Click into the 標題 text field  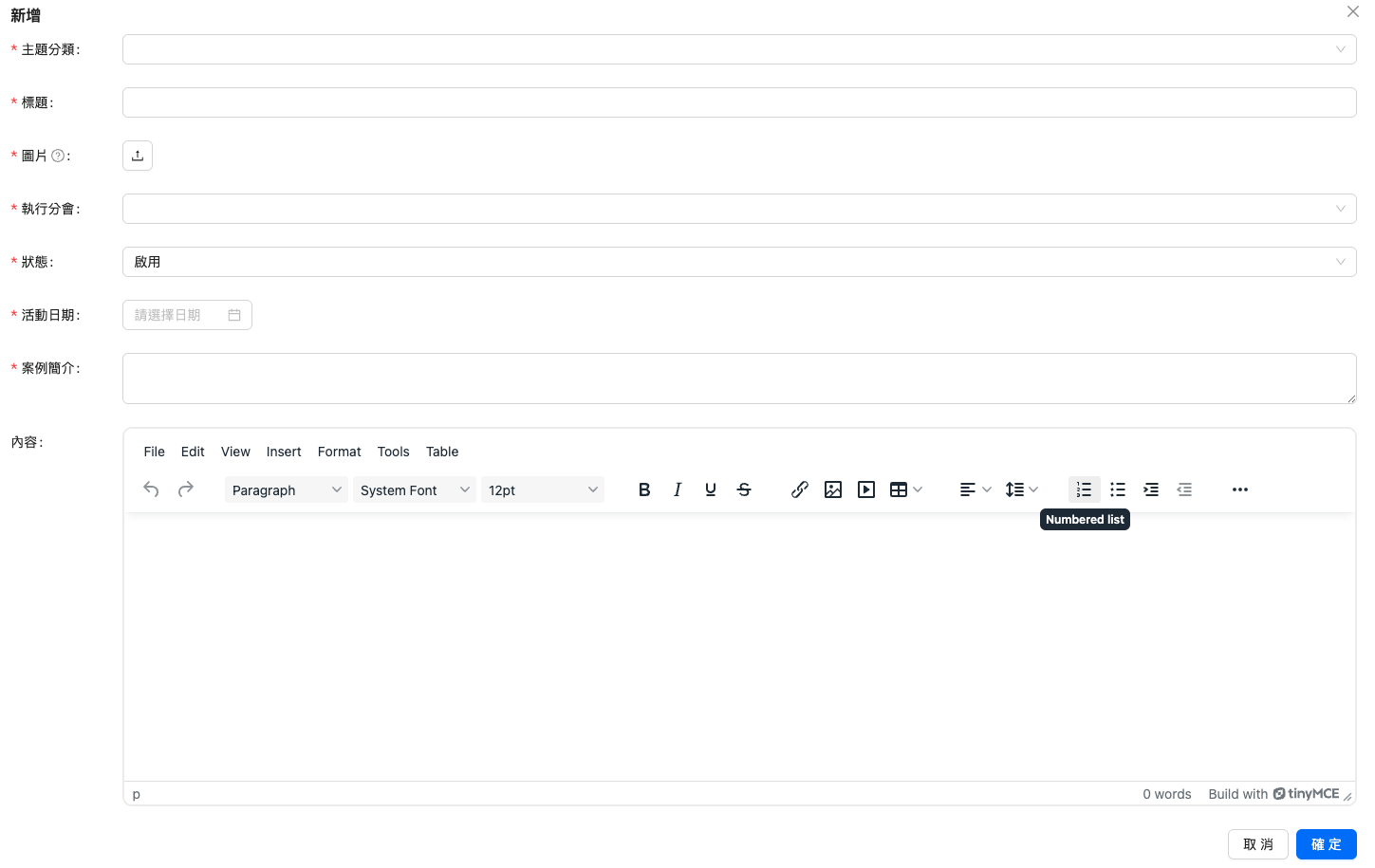click(738, 102)
